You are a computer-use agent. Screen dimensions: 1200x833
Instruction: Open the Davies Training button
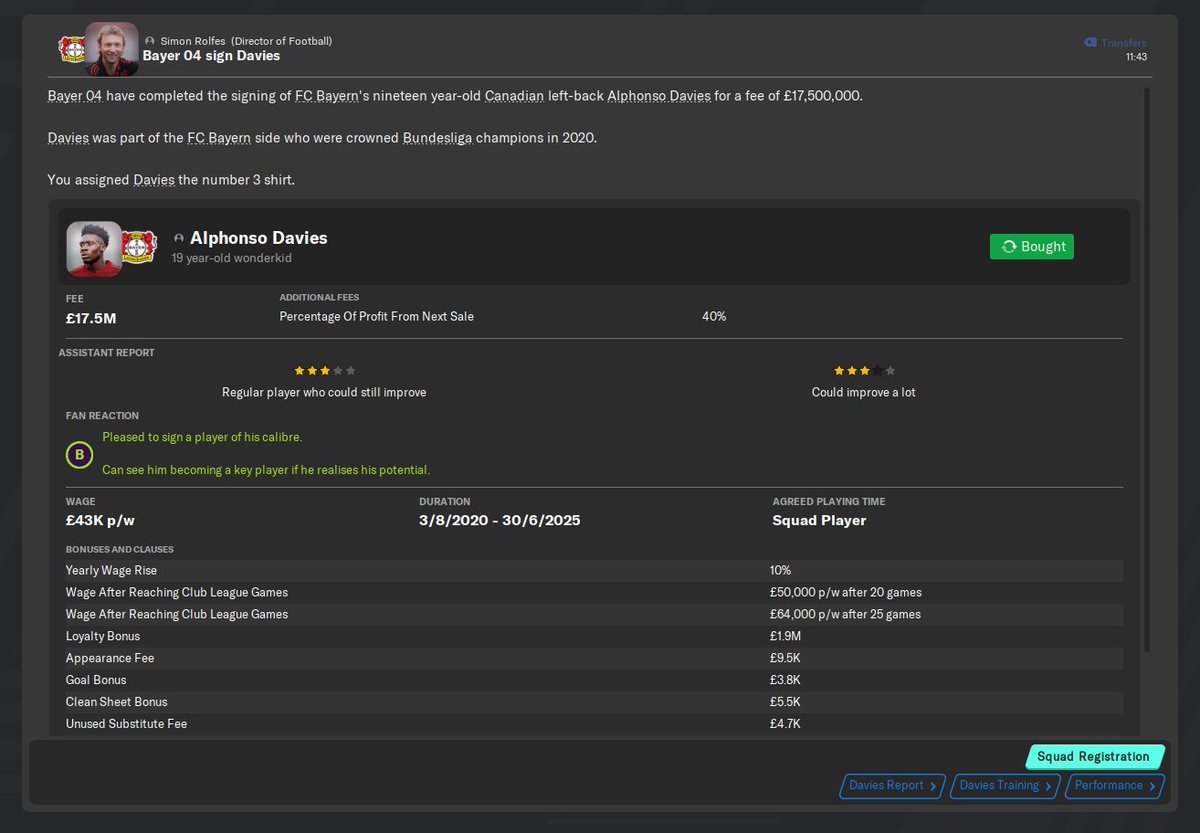(1005, 786)
